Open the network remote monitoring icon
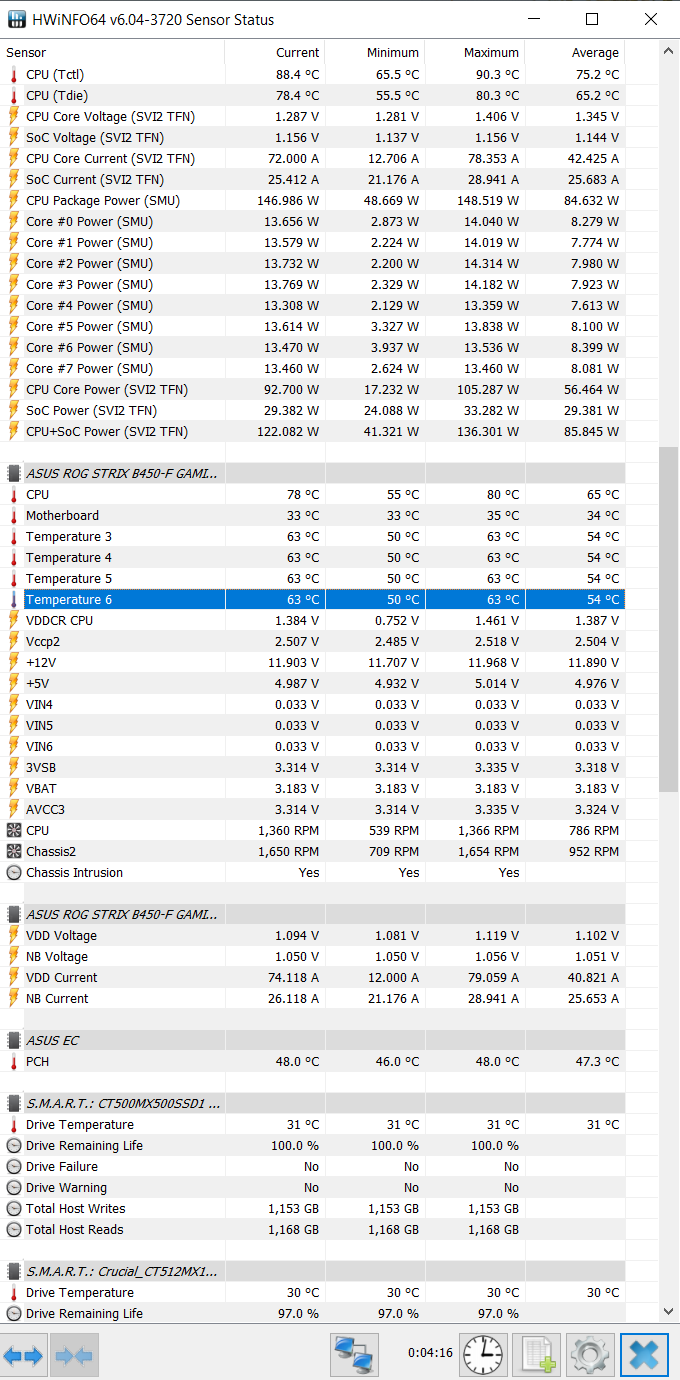 tap(354, 1356)
